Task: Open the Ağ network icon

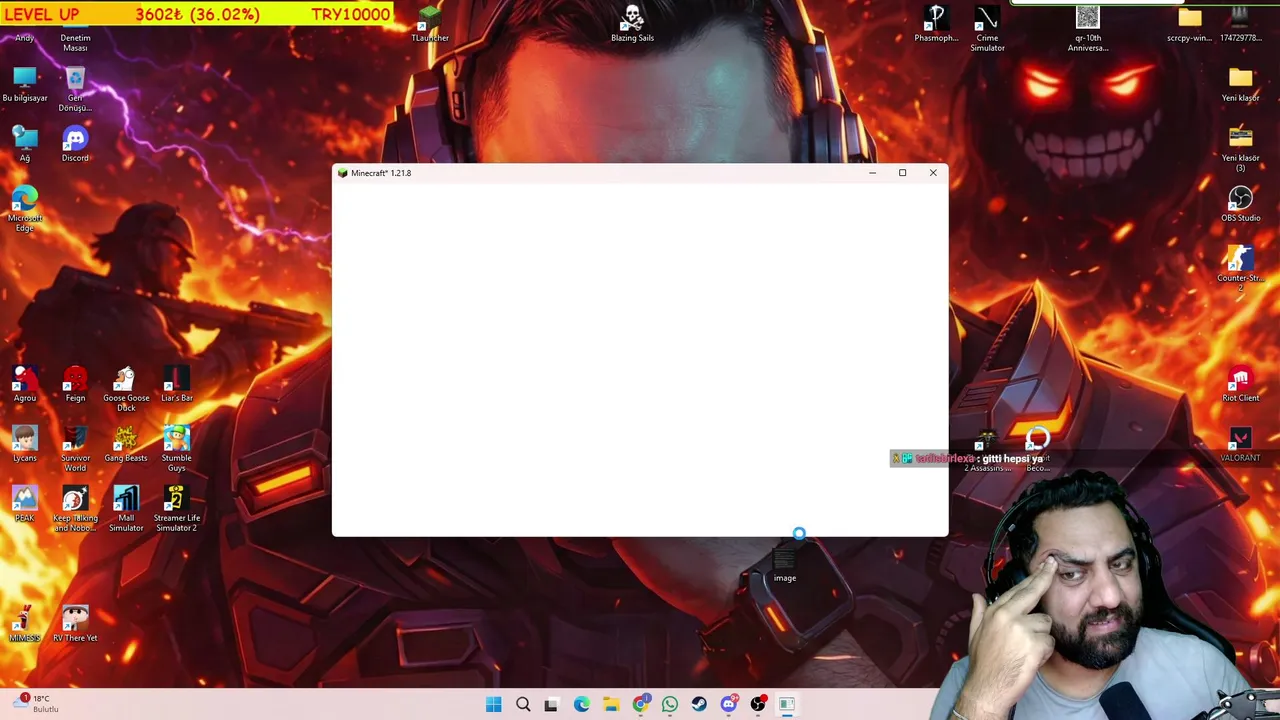Action: click(x=25, y=144)
